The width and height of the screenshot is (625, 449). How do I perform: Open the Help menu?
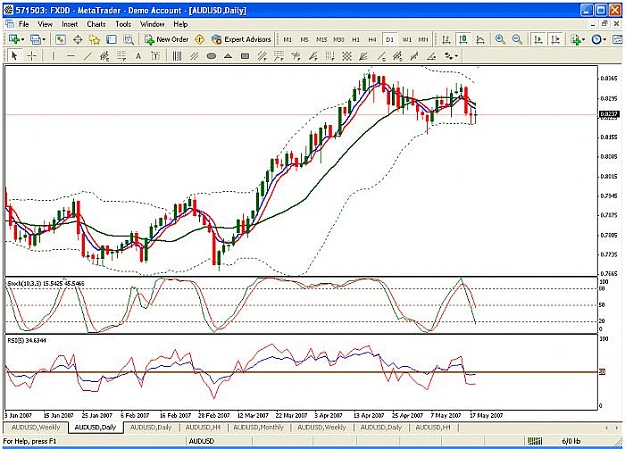click(180, 24)
